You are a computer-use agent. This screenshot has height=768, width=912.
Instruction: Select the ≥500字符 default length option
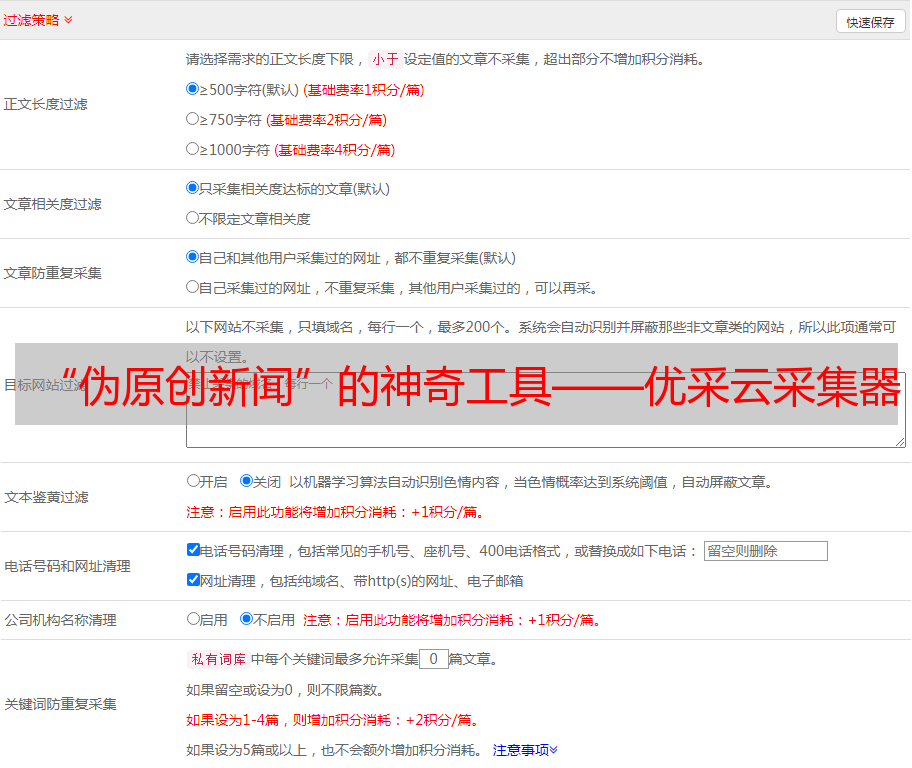coord(192,89)
